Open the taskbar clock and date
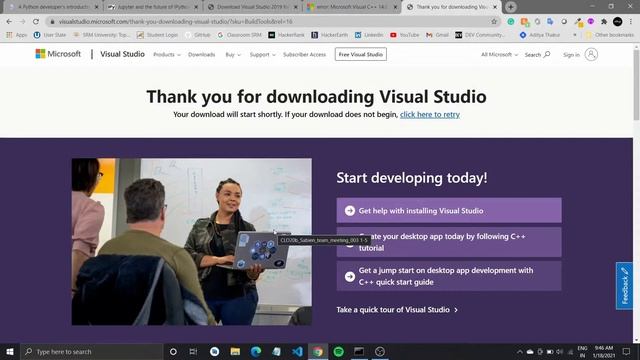 pyautogui.click(x=604, y=351)
